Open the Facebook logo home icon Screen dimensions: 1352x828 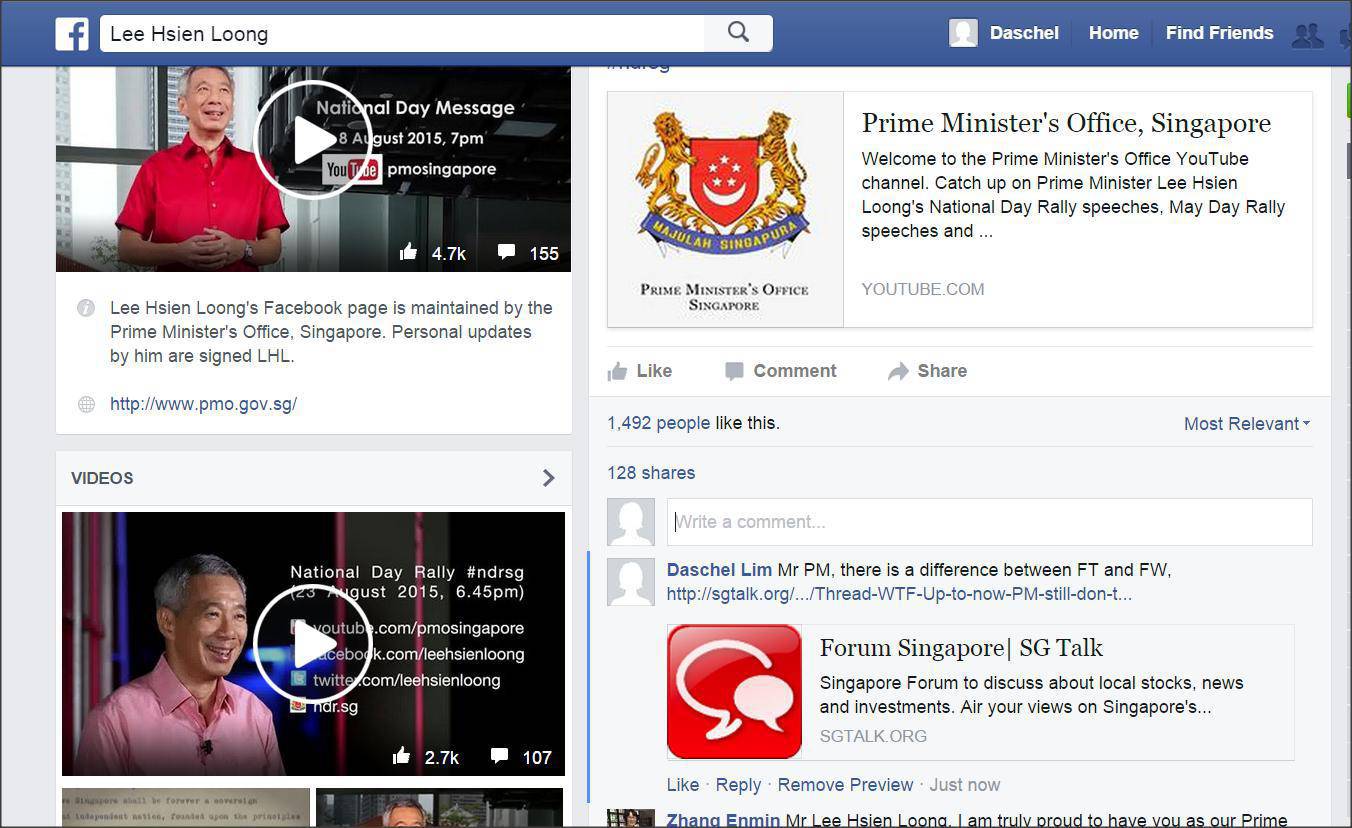point(72,34)
